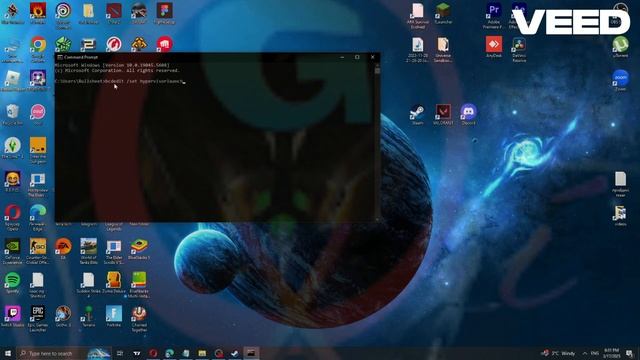Click the bcdedit command line in Command Prompt
Image resolution: width=640 pixels, height=360 pixels.
point(120,81)
